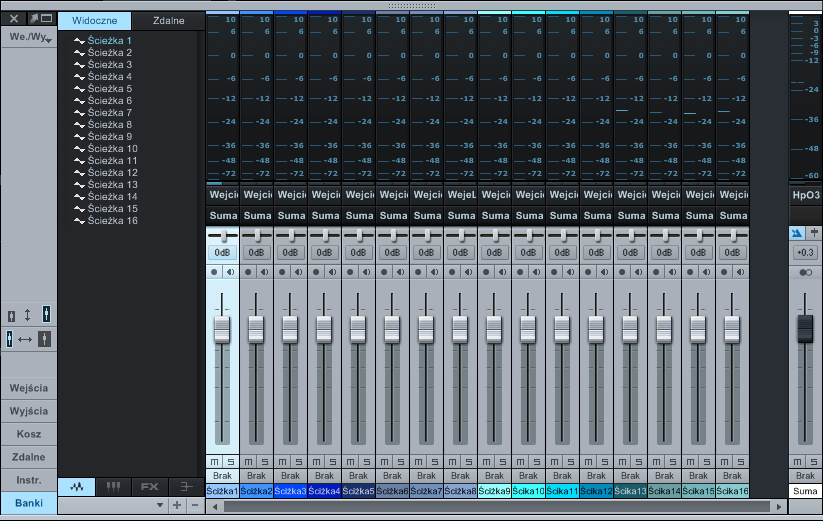Set narrow channel width layout
This screenshot has width=823, height=521.
pyautogui.click(x=9, y=339)
